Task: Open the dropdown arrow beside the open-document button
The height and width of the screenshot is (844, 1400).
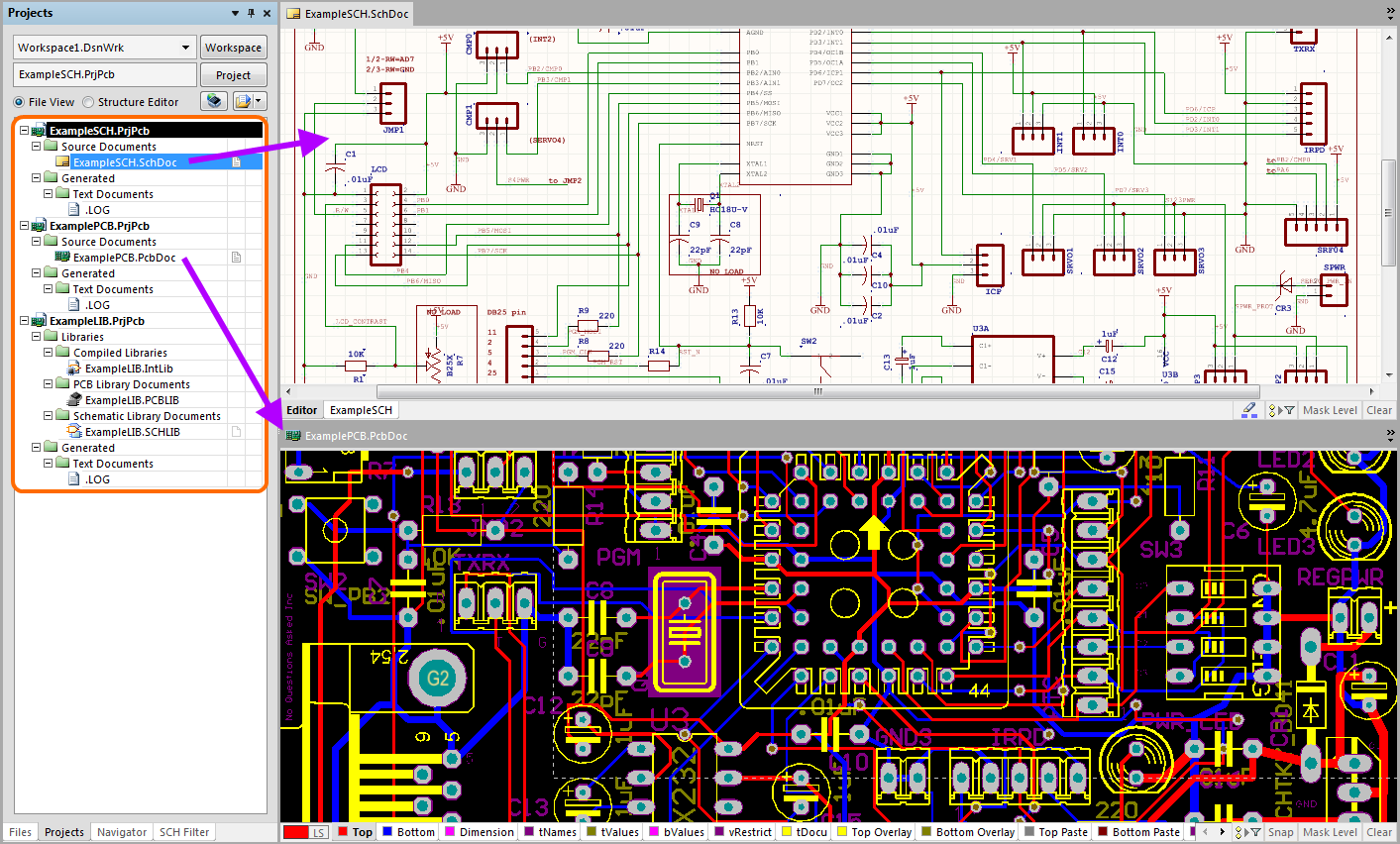Action: tap(258, 100)
